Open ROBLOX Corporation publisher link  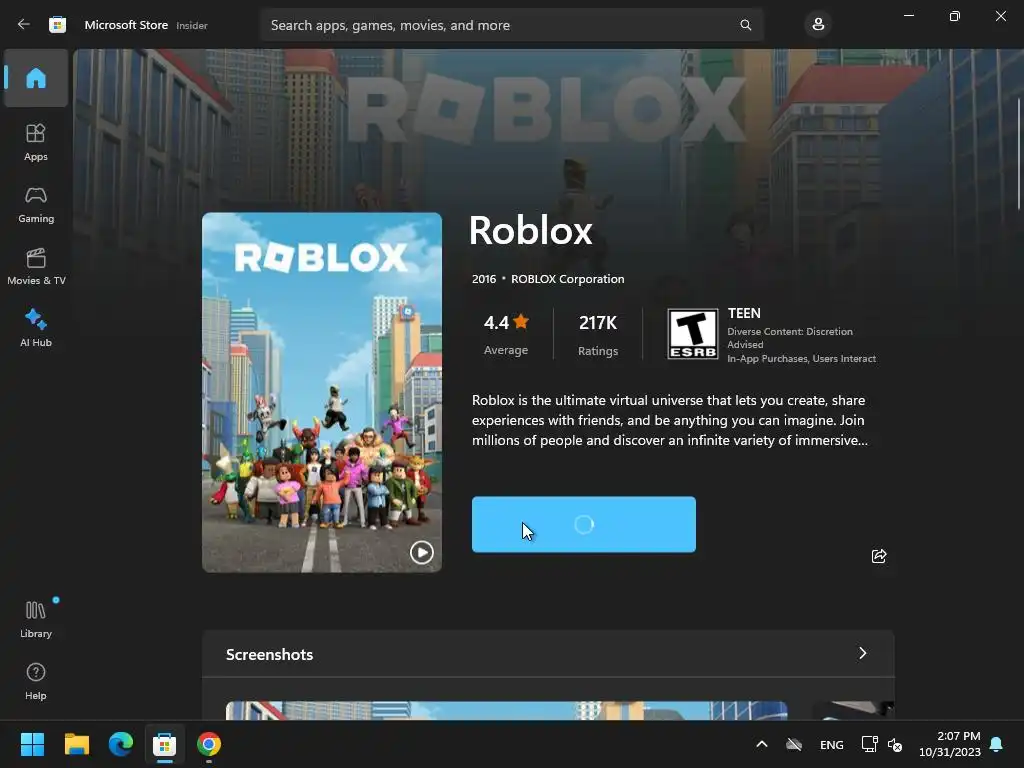click(x=568, y=279)
